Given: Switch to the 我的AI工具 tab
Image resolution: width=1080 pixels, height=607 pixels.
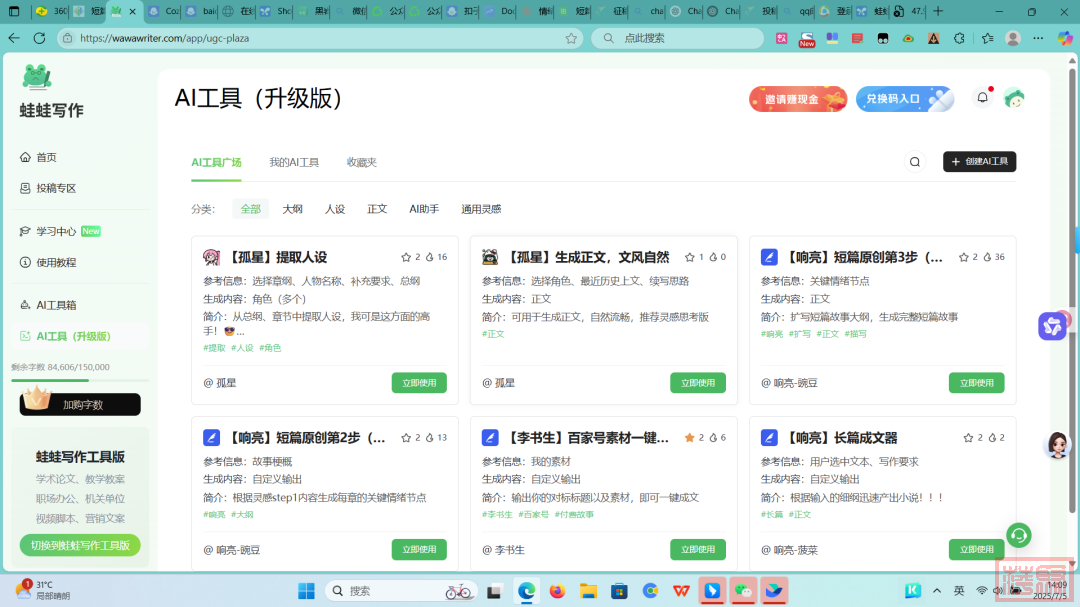Looking at the screenshot, I should click(x=294, y=162).
